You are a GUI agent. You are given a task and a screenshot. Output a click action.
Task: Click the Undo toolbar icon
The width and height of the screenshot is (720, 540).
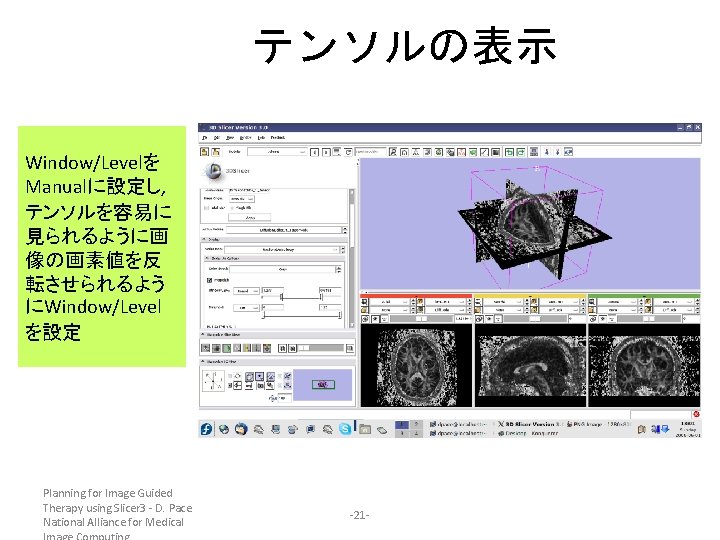[x=509, y=152]
